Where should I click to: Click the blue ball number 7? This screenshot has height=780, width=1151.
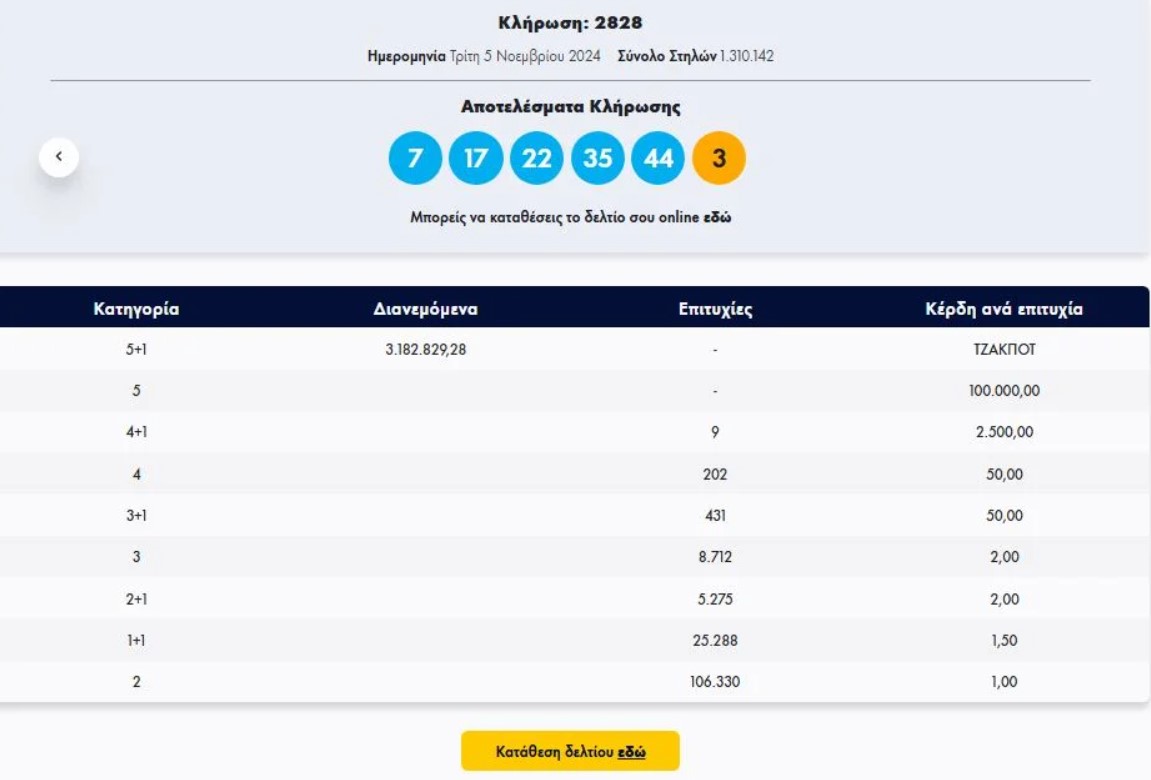(415, 159)
